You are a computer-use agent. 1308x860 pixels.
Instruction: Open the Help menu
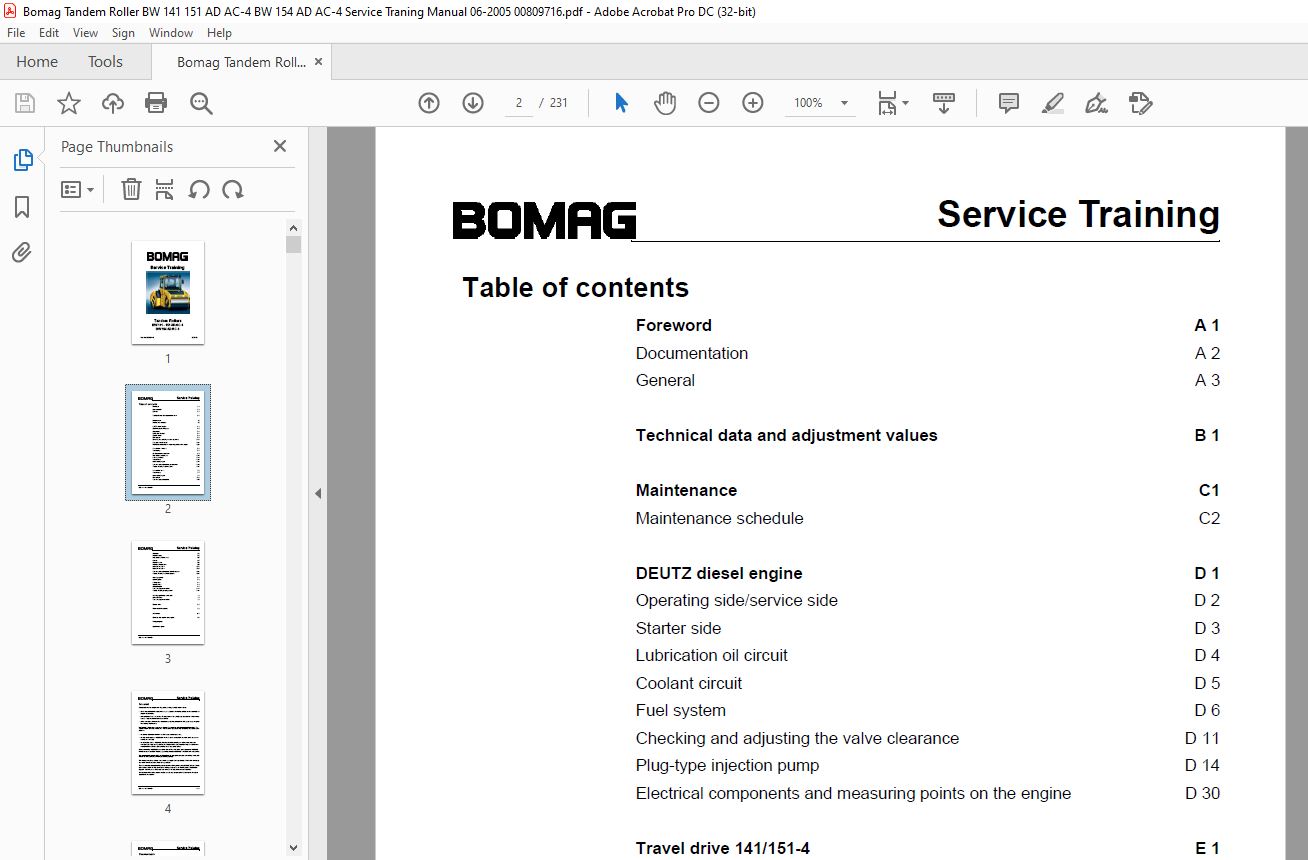(x=219, y=33)
